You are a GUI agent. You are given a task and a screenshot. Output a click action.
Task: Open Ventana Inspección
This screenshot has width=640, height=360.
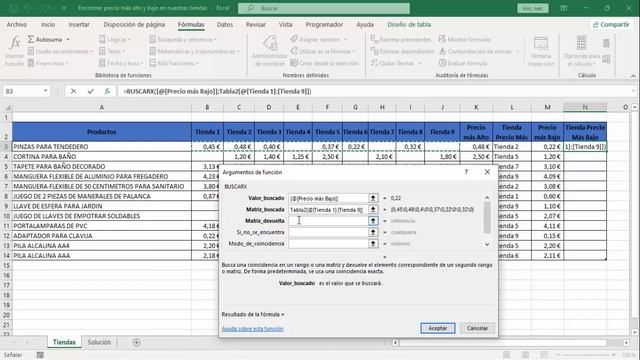point(541,51)
